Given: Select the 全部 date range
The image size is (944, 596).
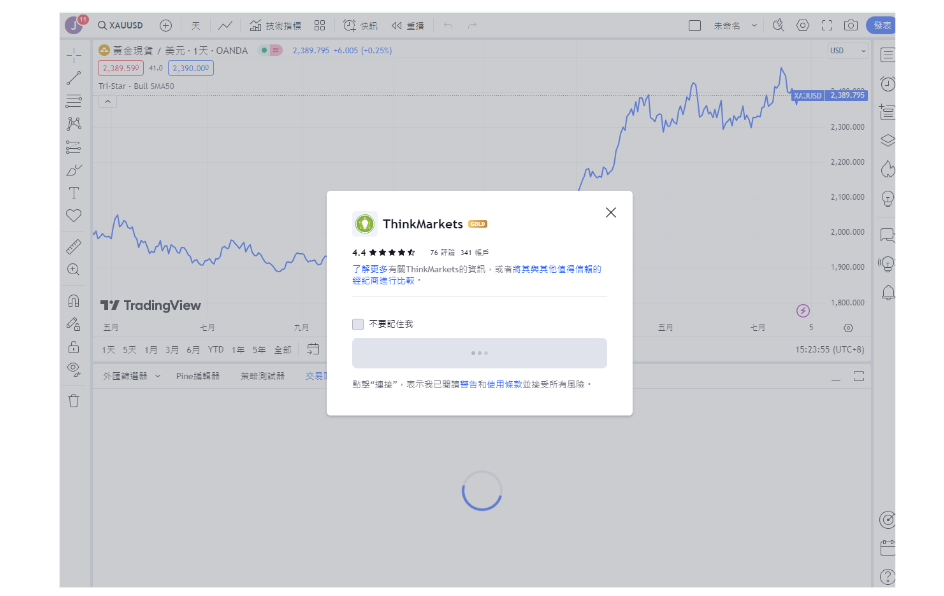Looking at the screenshot, I should point(282,350).
